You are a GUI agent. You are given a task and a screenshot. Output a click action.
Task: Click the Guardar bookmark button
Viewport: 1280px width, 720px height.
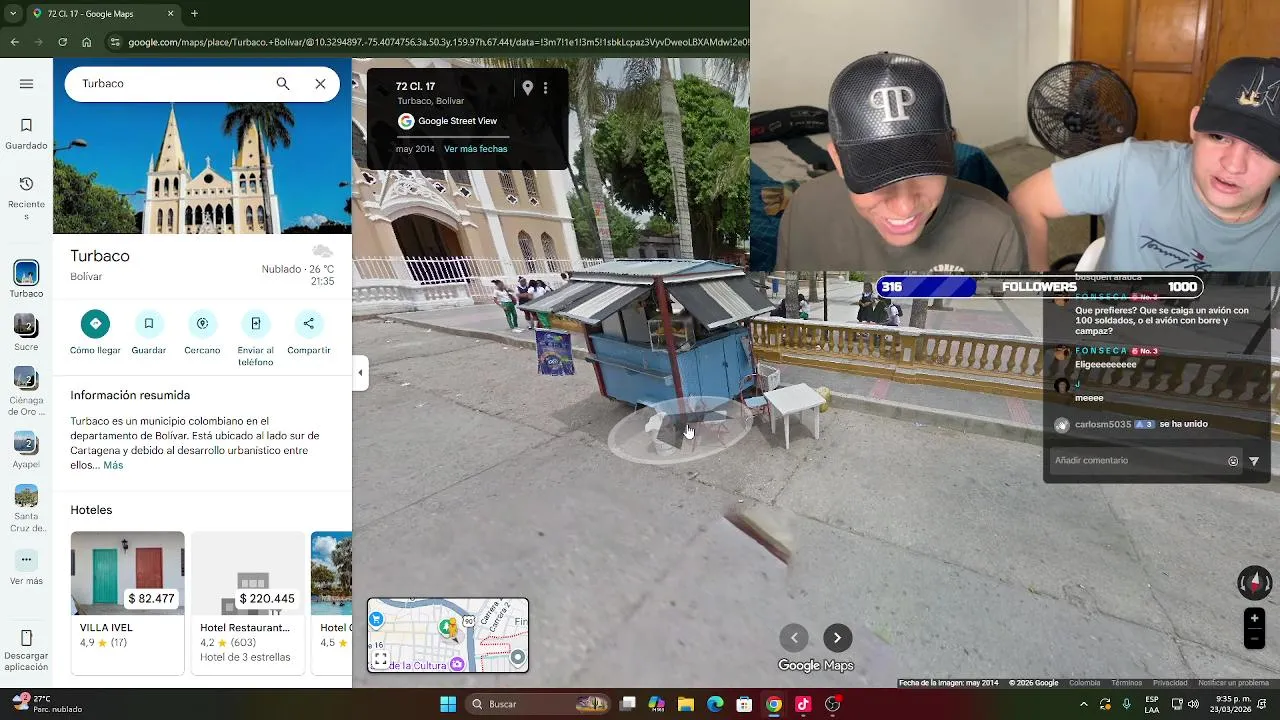(x=148, y=333)
